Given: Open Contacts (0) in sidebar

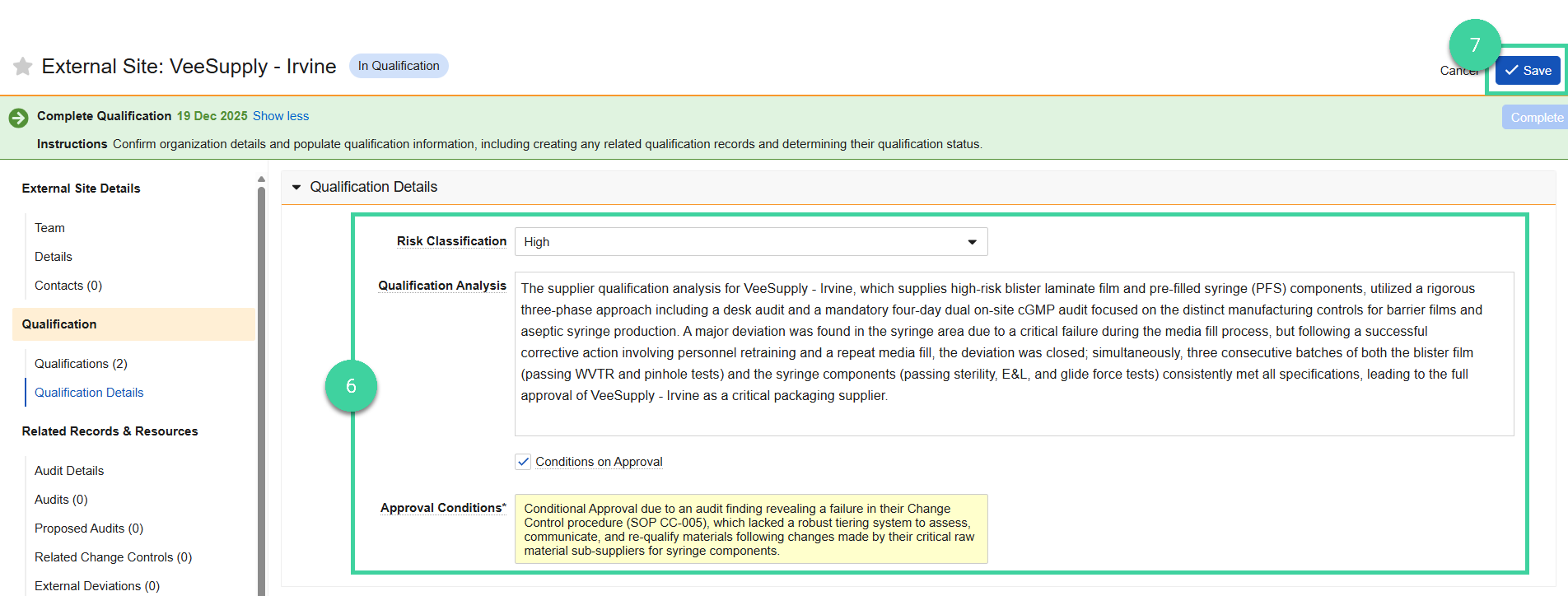Looking at the screenshot, I should click(68, 286).
